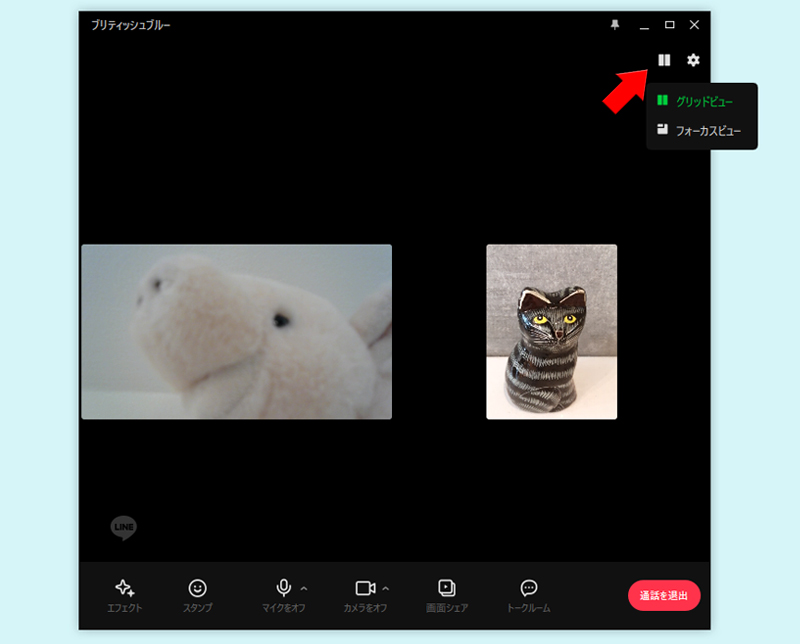Click the grid layout icon near the gear
This screenshot has width=800, height=644.
pyautogui.click(x=664, y=59)
